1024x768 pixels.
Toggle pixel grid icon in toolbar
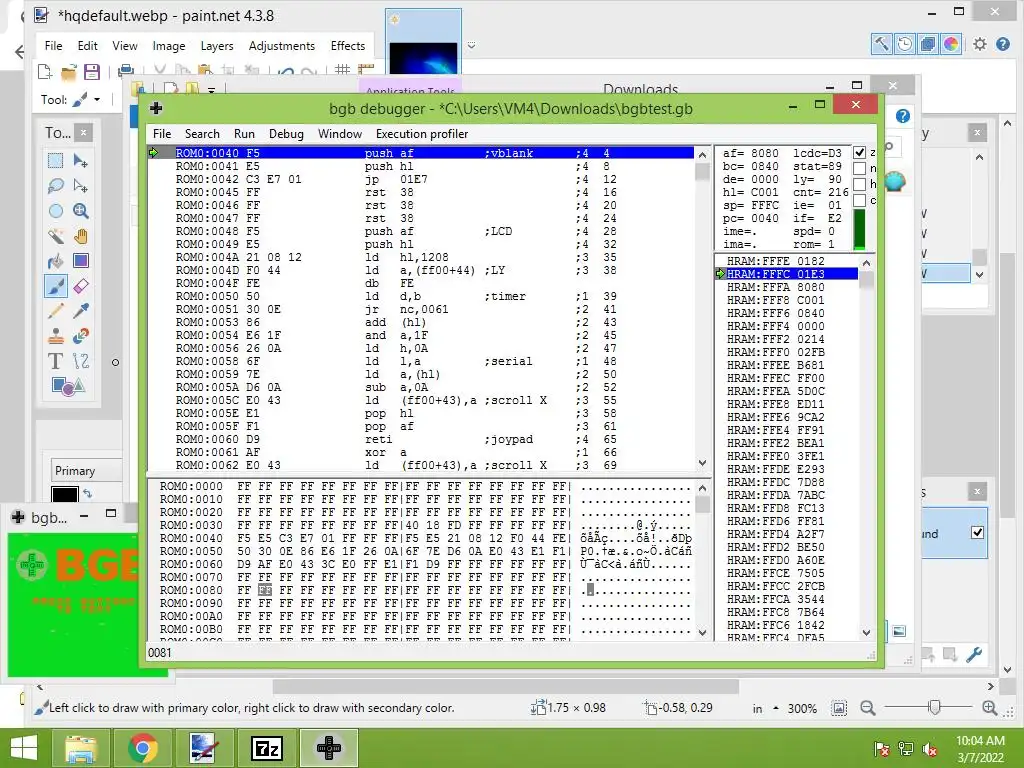(342, 70)
